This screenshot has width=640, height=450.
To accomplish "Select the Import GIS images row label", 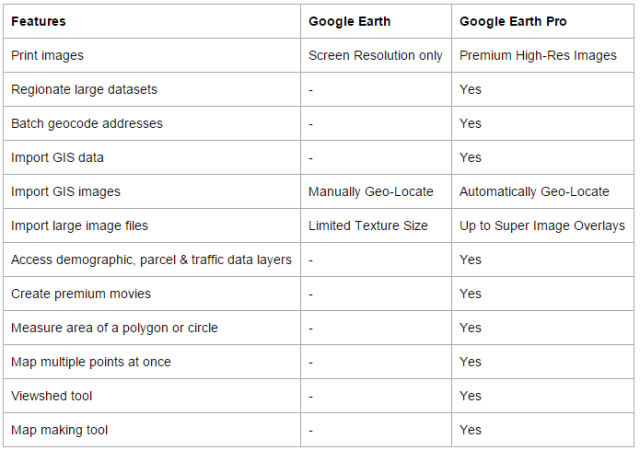I will pos(65,192).
